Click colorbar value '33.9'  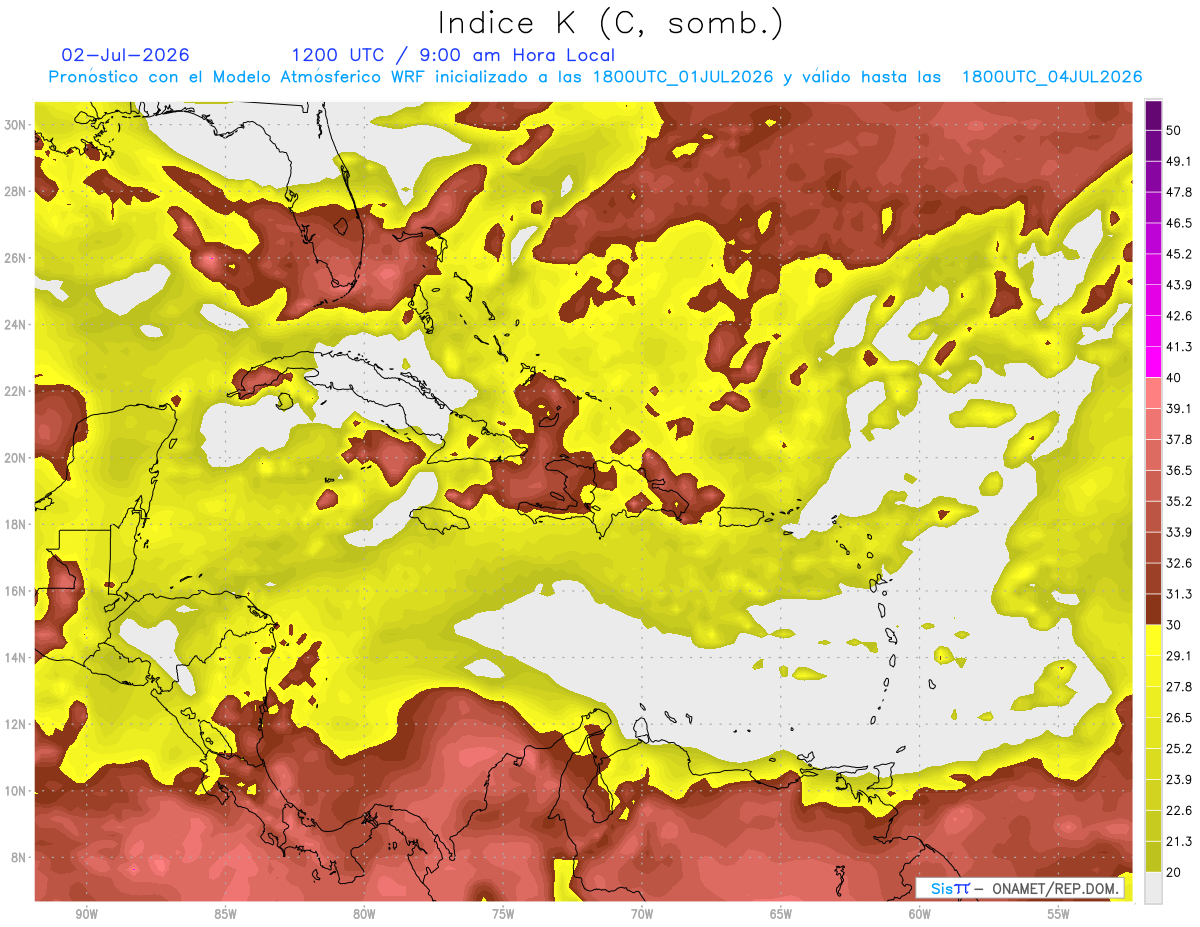tap(1179, 532)
